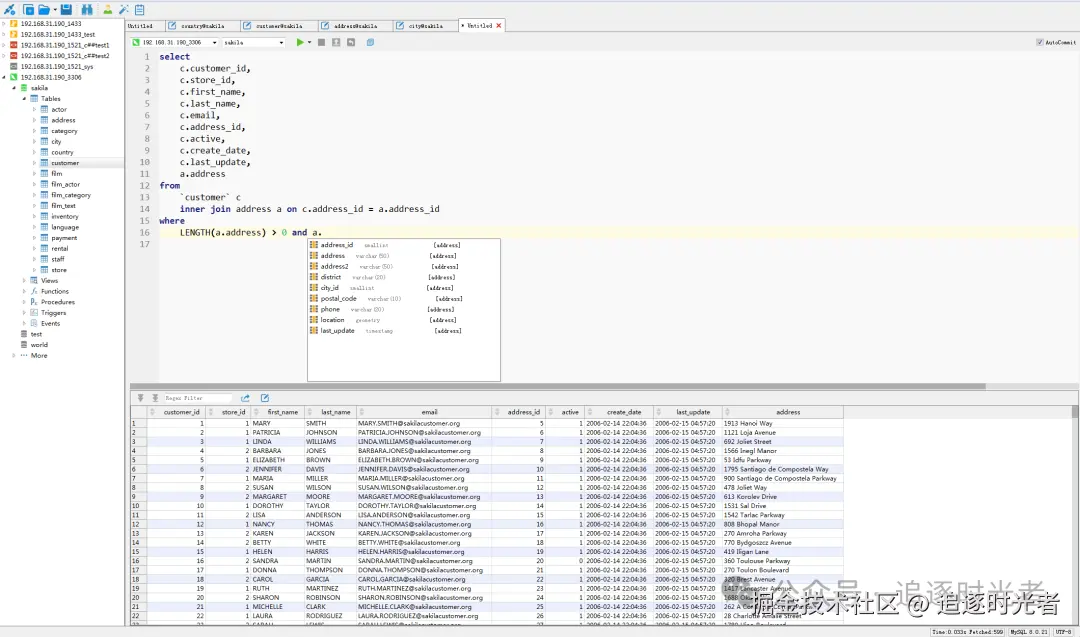Click the sakila database icon in tree

[24, 87]
